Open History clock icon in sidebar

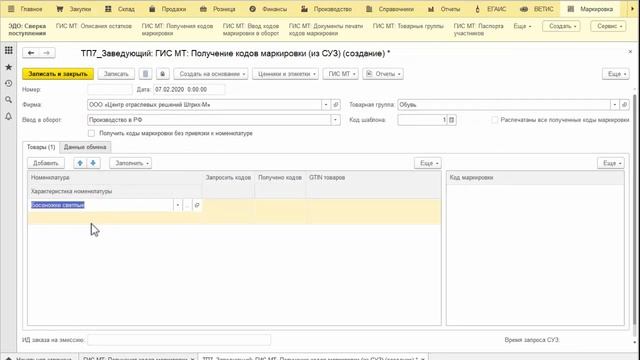[9, 83]
